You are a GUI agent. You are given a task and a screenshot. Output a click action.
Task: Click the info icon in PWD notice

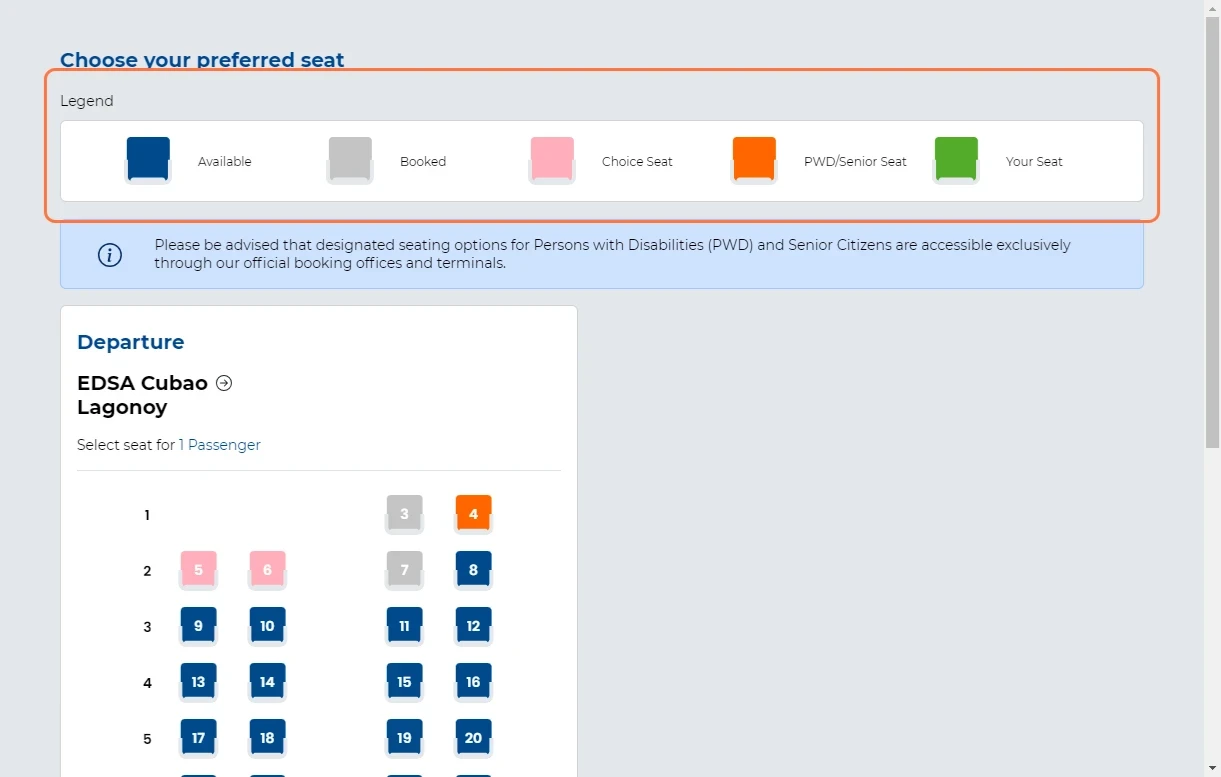[110, 255]
